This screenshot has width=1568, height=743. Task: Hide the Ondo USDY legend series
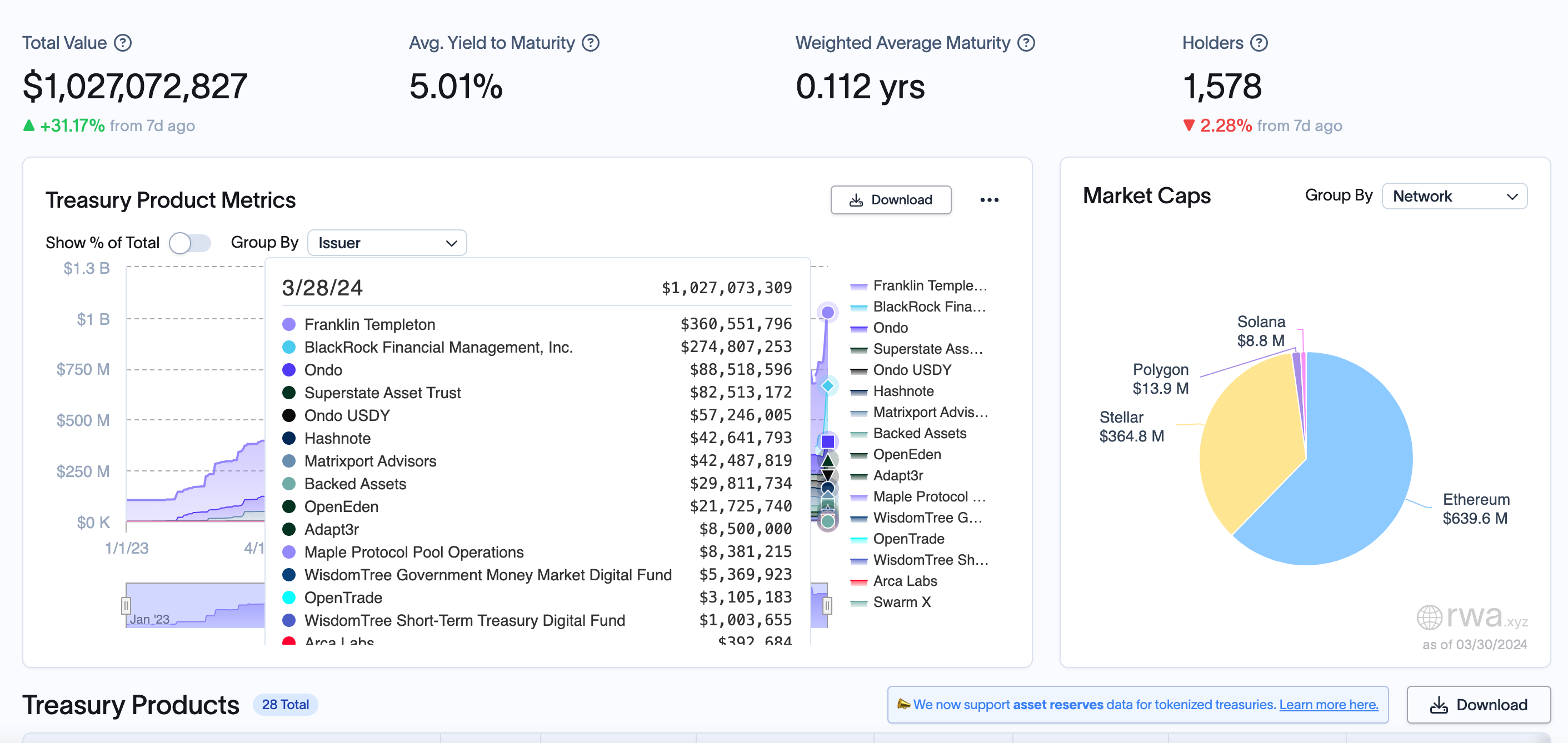pyautogui.click(x=911, y=370)
